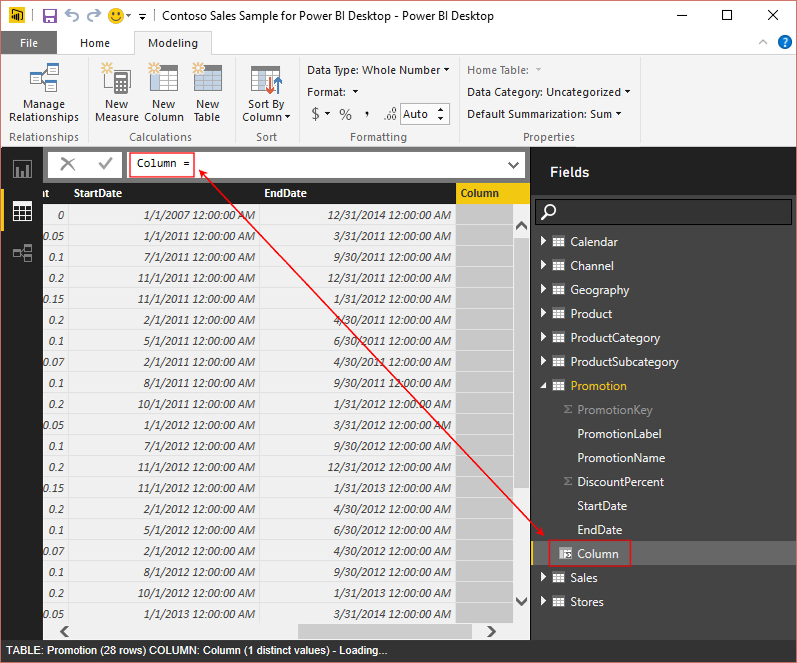Image resolution: width=797 pixels, height=663 pixels.
Task: Expand the Calendar table in Fields
Action: pyautogui.click(x=544, y=242)
